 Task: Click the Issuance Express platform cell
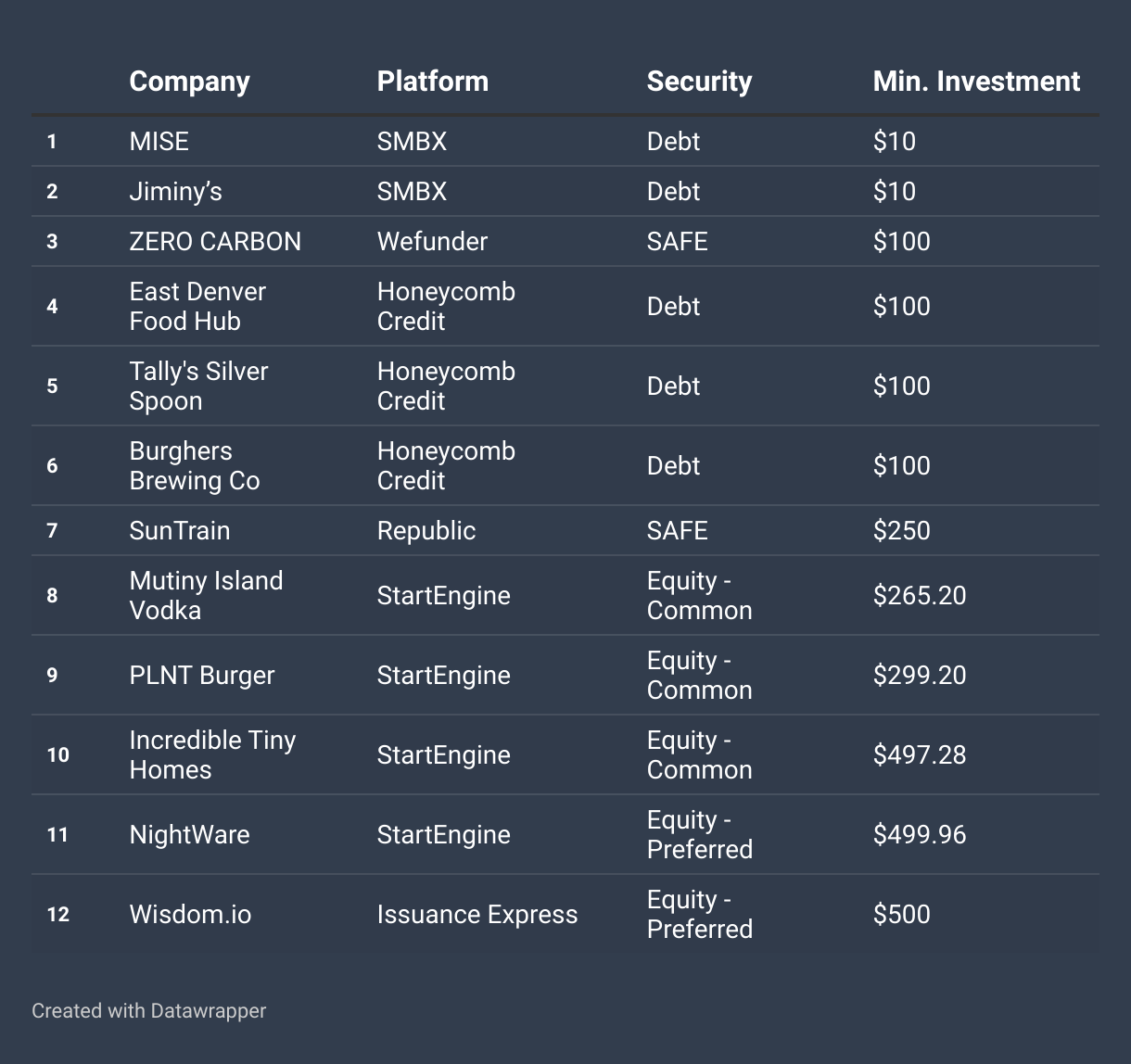pyautogui.click(x=477, y=915)
